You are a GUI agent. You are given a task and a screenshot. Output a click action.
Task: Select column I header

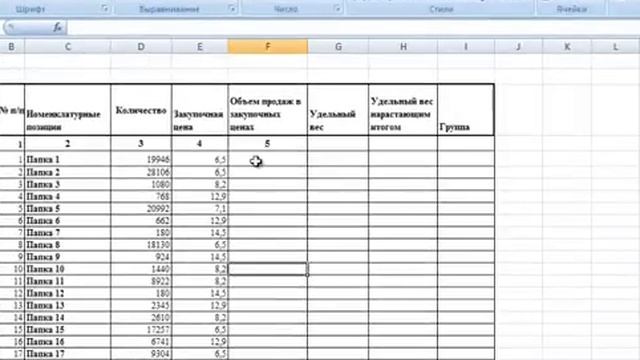(x=466, y=47)
